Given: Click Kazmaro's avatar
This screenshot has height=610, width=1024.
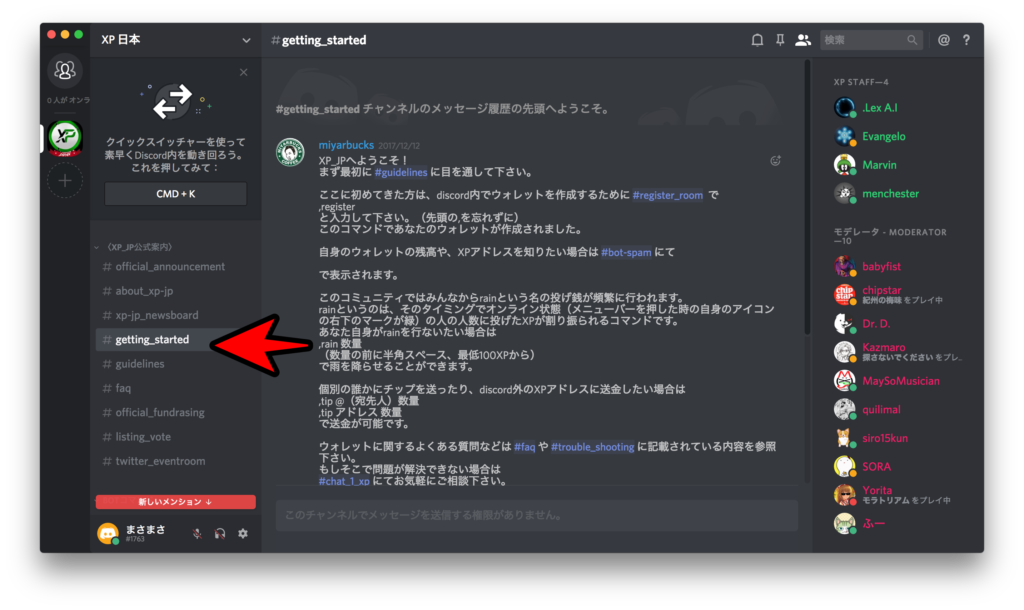Looking at the screenshot, I should [844, 353].
